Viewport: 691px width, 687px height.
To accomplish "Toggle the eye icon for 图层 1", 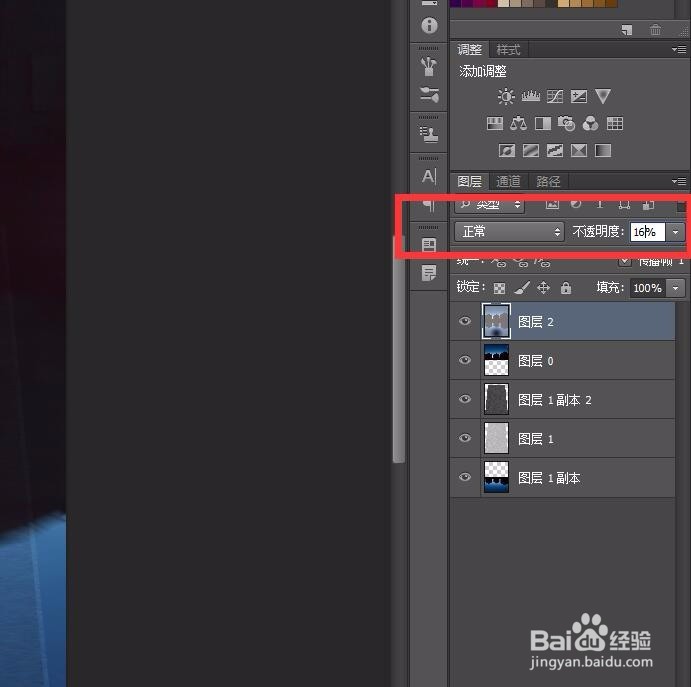I will point(464,438).
